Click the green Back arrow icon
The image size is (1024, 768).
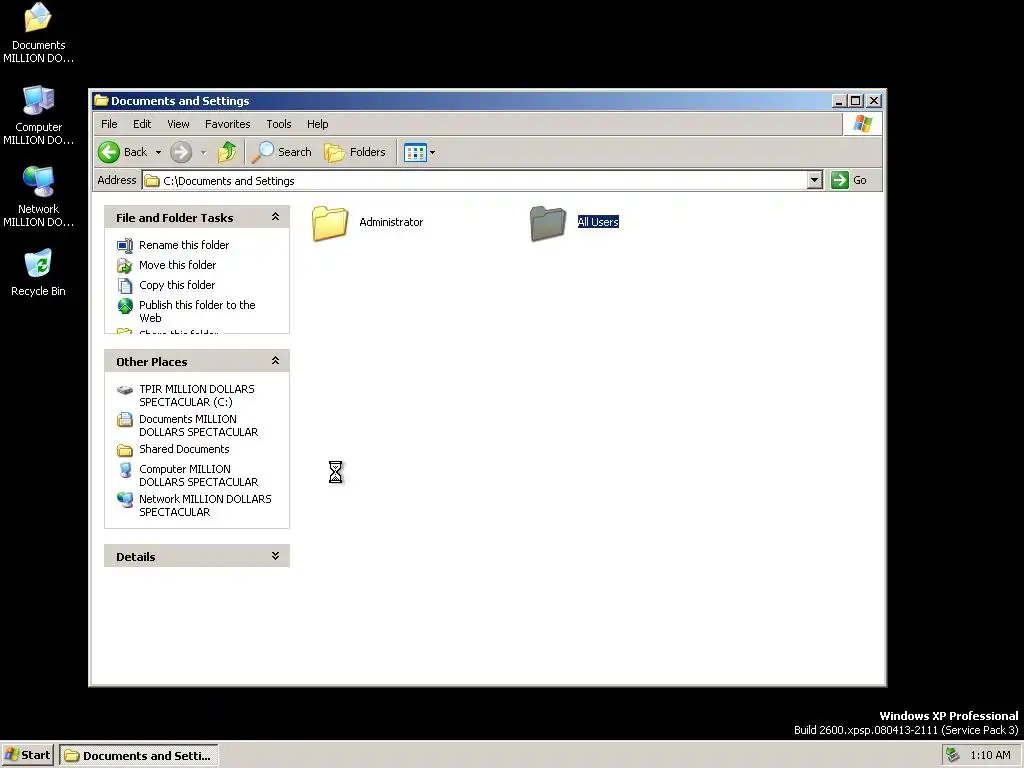[x=109, y=152]
